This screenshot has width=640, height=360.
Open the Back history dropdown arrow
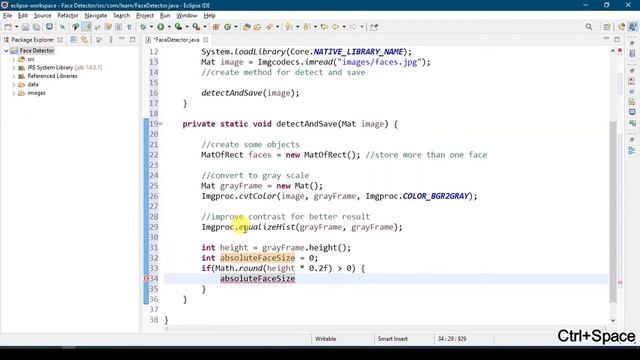[x=344, y=27]
